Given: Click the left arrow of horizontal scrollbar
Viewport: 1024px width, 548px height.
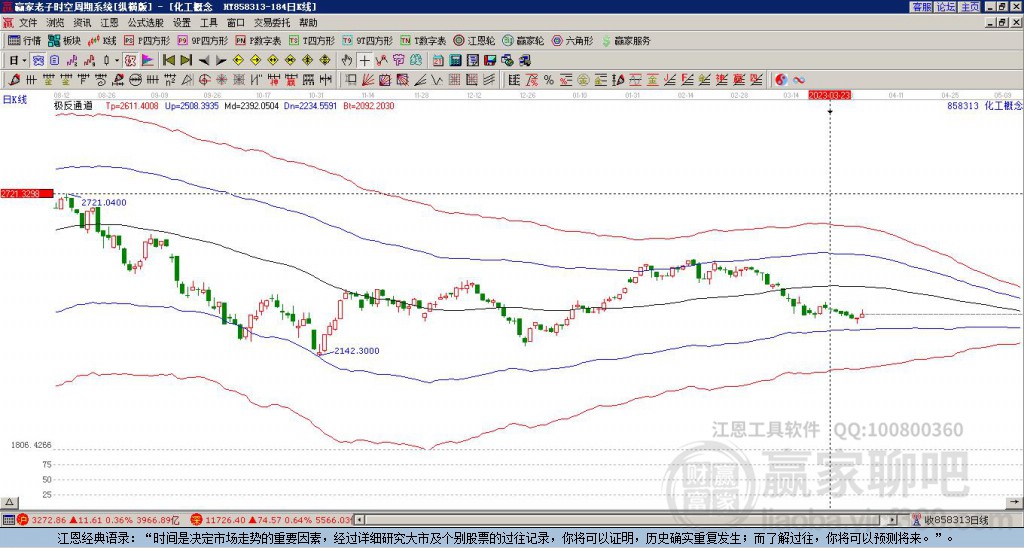Looking at the screenshot, I should (359, 520).
